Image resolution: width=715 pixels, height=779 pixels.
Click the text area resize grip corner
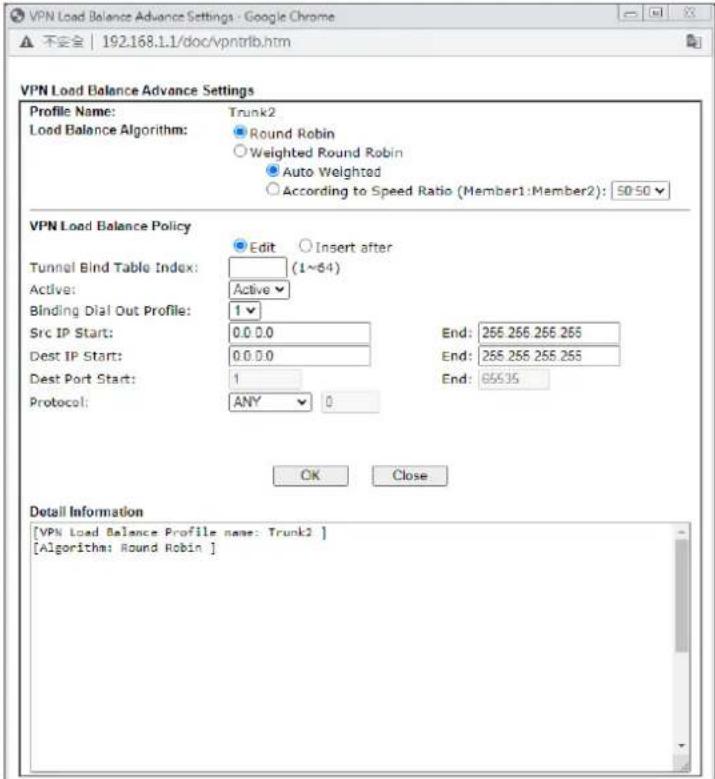tap(684, 765)
